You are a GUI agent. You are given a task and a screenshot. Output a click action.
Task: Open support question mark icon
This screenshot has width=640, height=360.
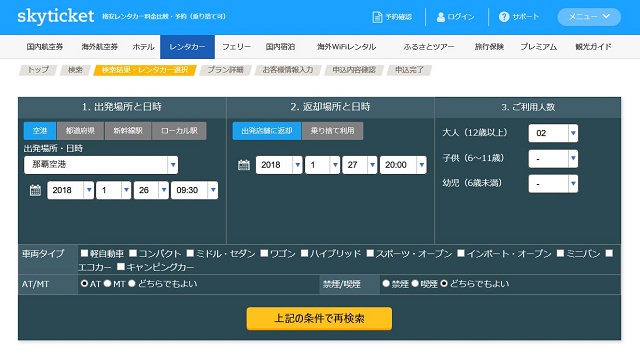[504, 17]
